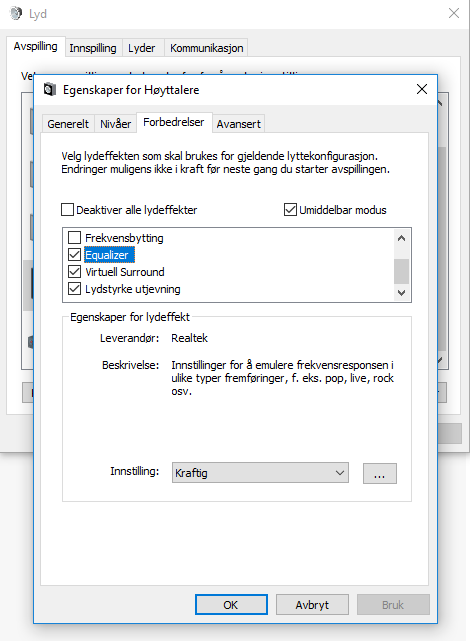This screenshot has height=641, width=470.
Task: Toggle Lydstyrke utjevning checkbox
Action: (74, 289)
